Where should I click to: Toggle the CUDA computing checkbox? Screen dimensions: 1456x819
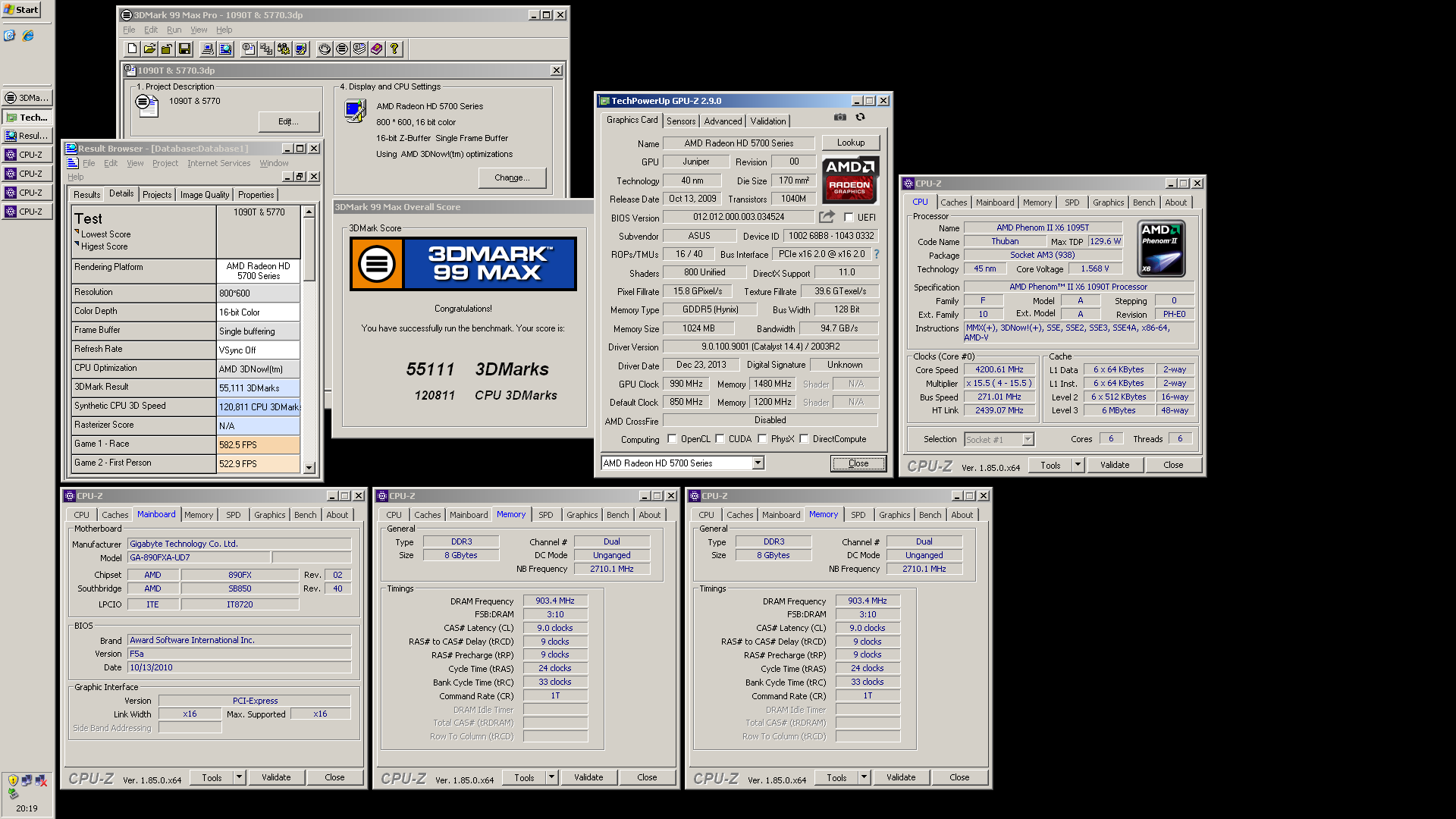720,439
